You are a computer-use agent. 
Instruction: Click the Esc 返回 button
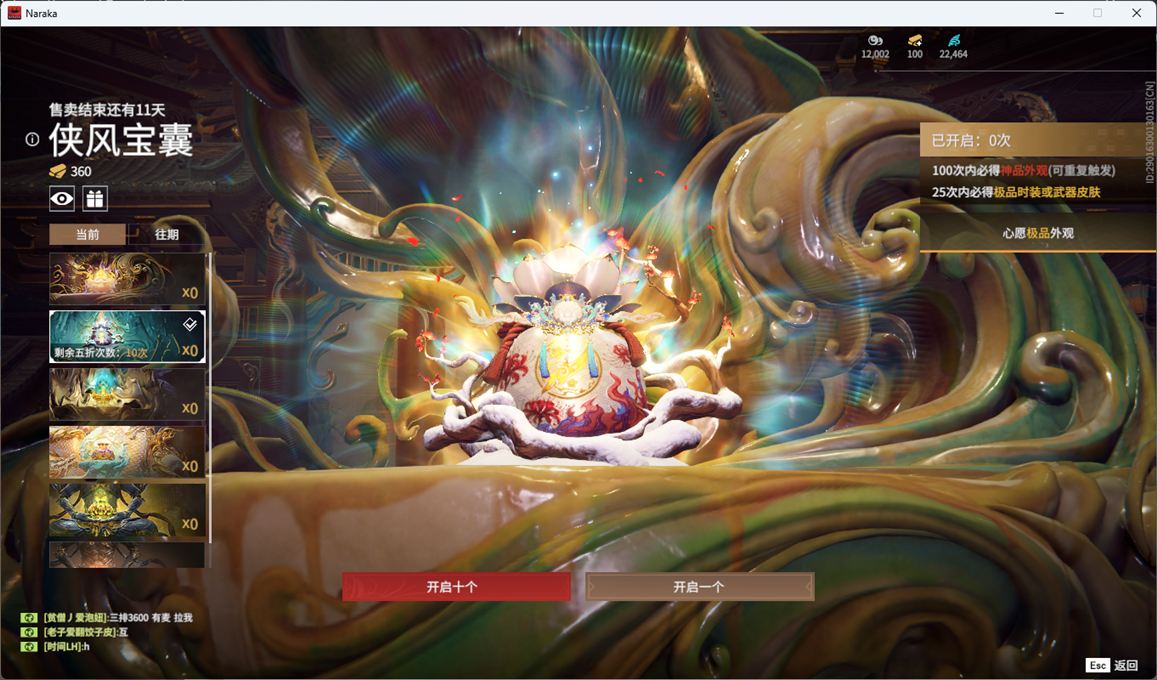[x=1113, y=665]
